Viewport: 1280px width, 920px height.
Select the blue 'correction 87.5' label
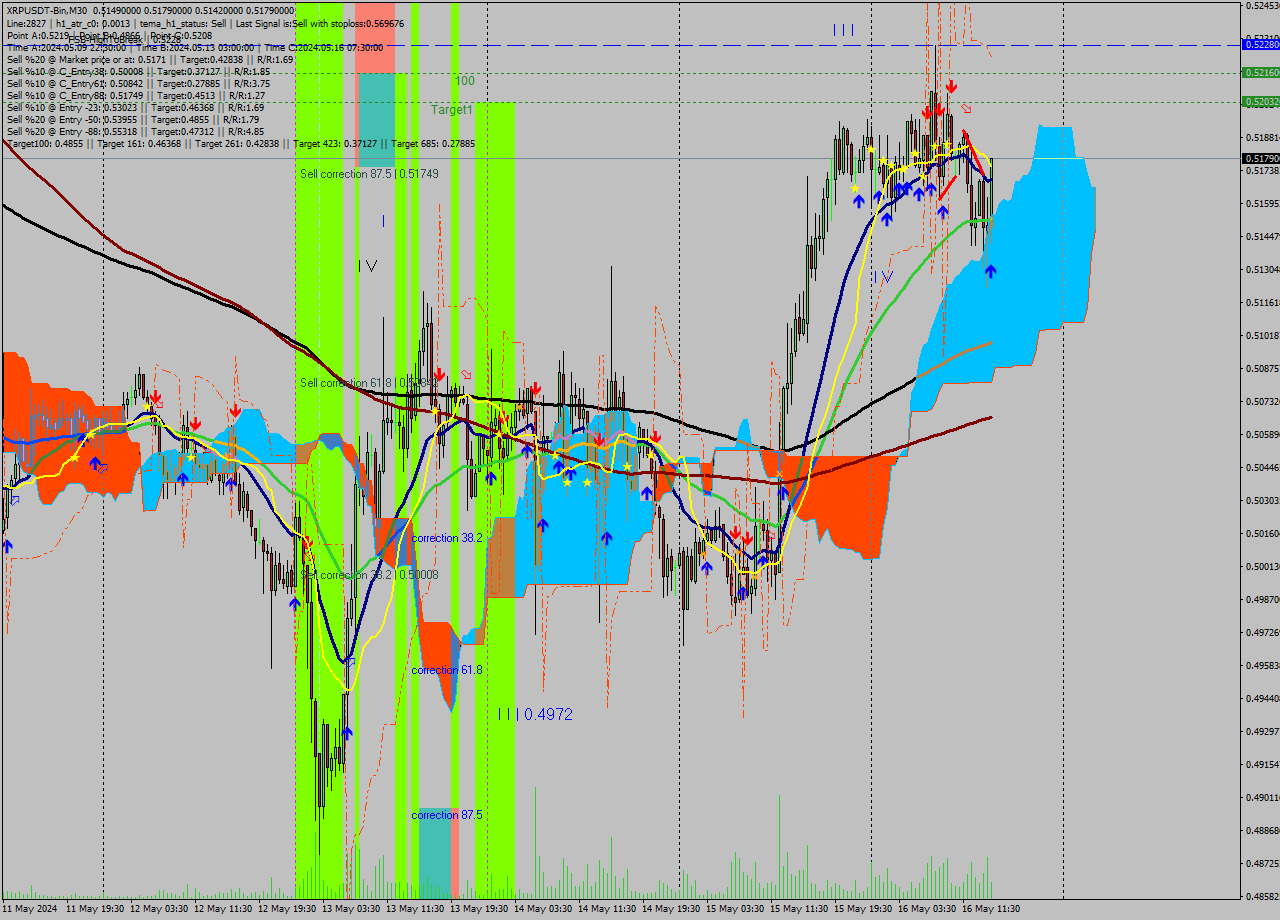click(x=447, y=815)
